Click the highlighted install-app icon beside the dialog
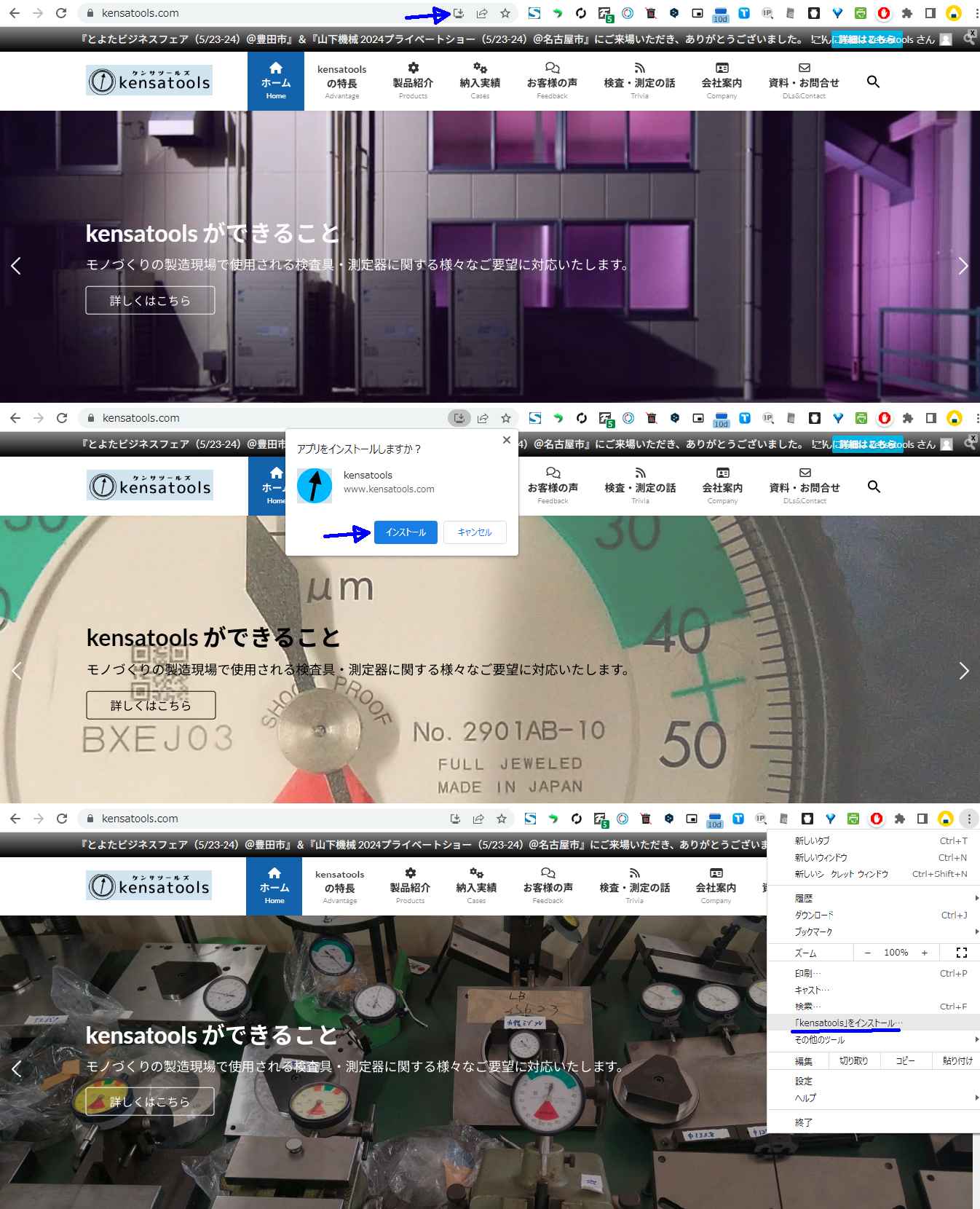The width and height of the screenshot is (980, 1209). pos(459,418)
